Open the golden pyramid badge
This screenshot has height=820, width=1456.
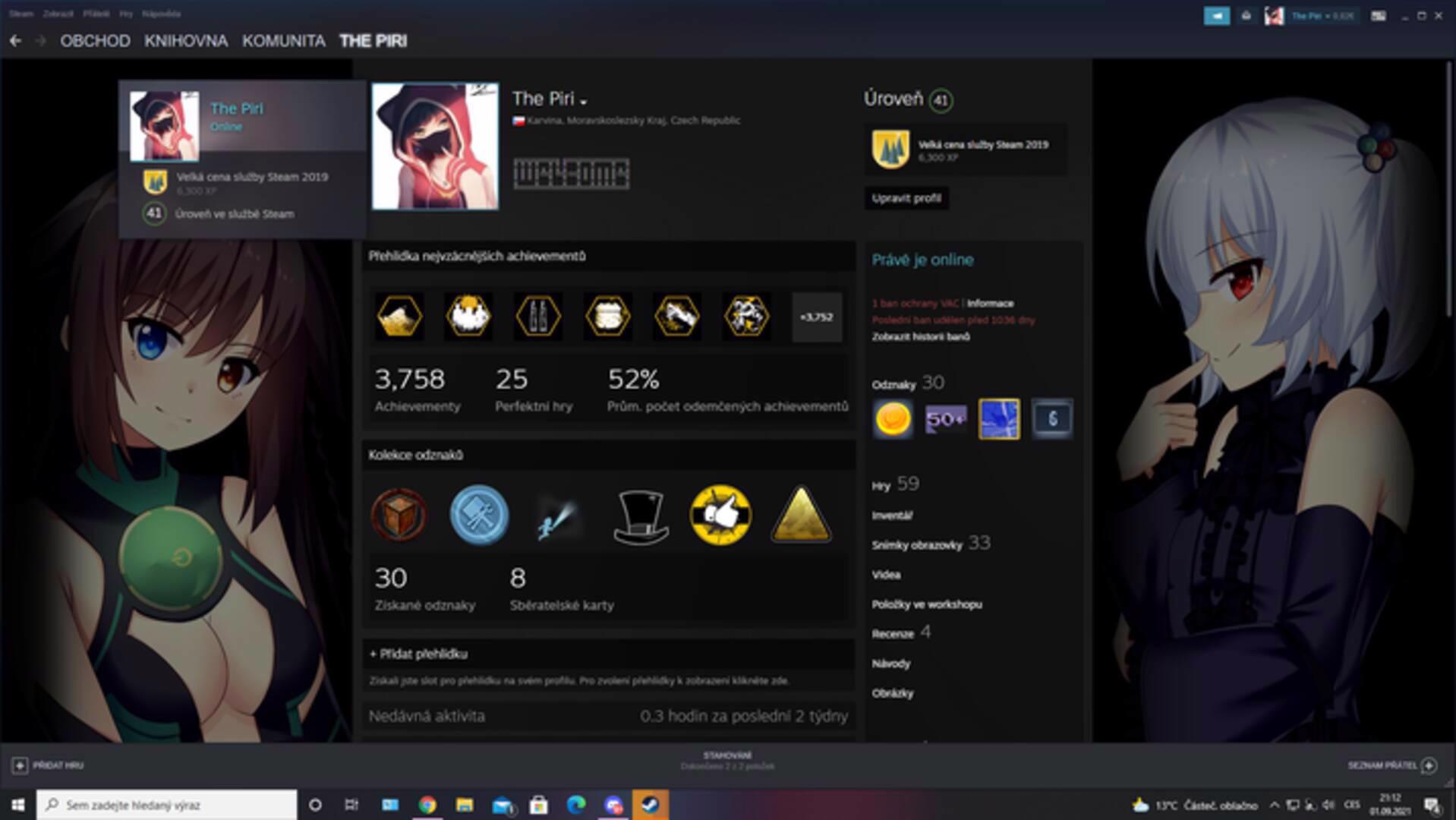[801, 516]
